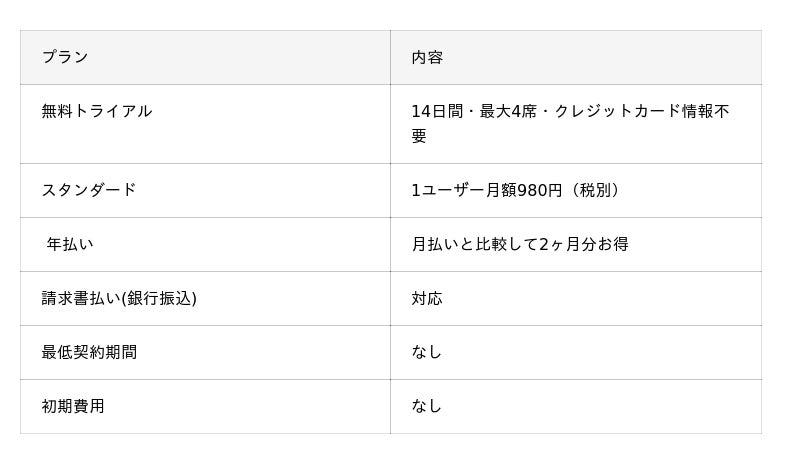Image resolution: width=800 pixels, height=464 pixels.
Task: Click the なし value for 初期費用
Action: 427,406
